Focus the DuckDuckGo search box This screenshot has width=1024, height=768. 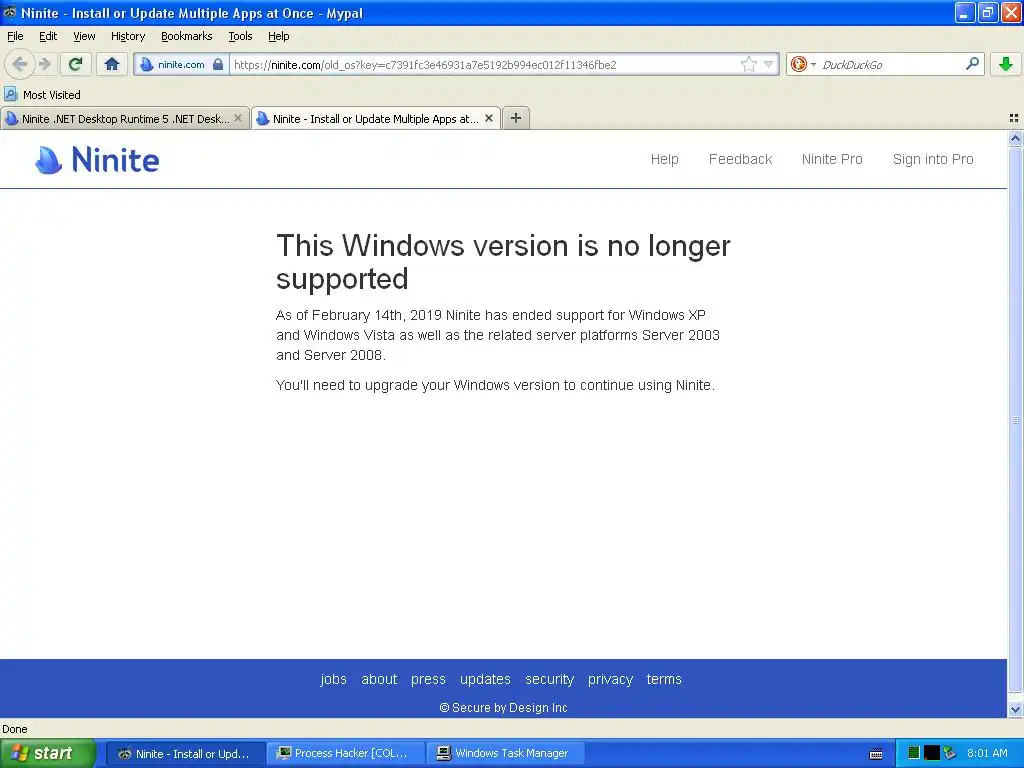[x=891, y=65]
